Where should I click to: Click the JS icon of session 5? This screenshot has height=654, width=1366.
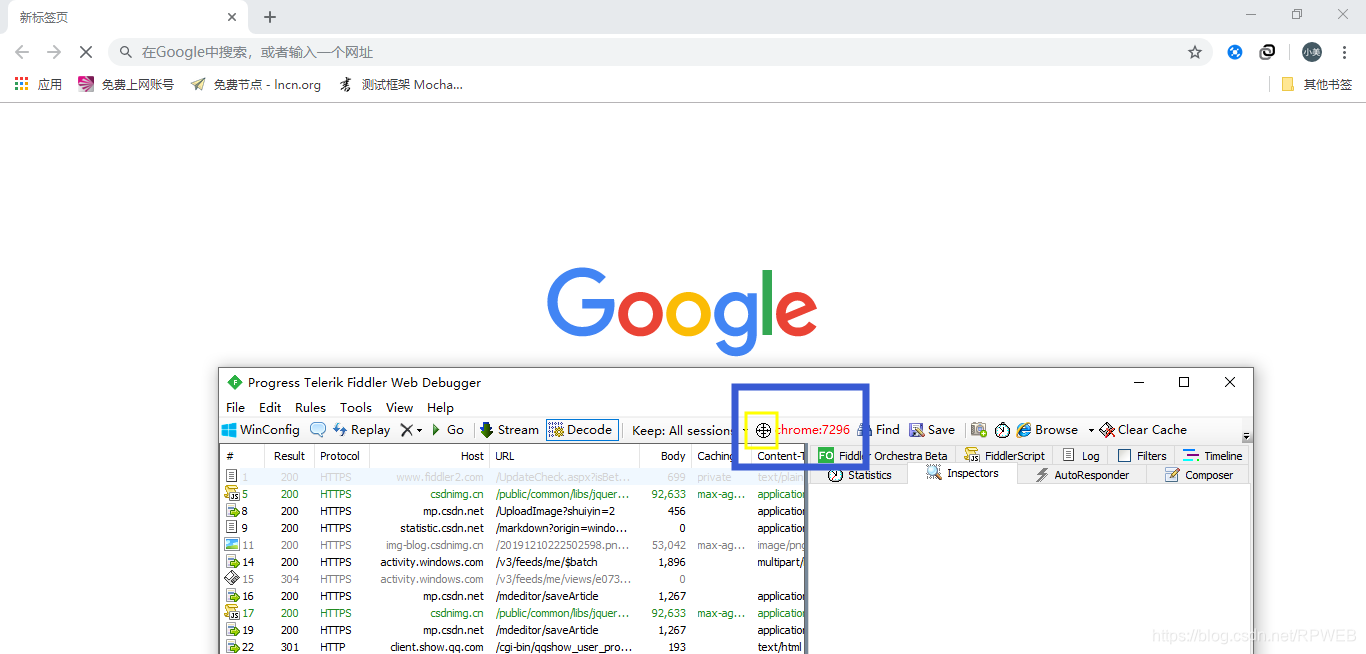(x=232, y=494)
